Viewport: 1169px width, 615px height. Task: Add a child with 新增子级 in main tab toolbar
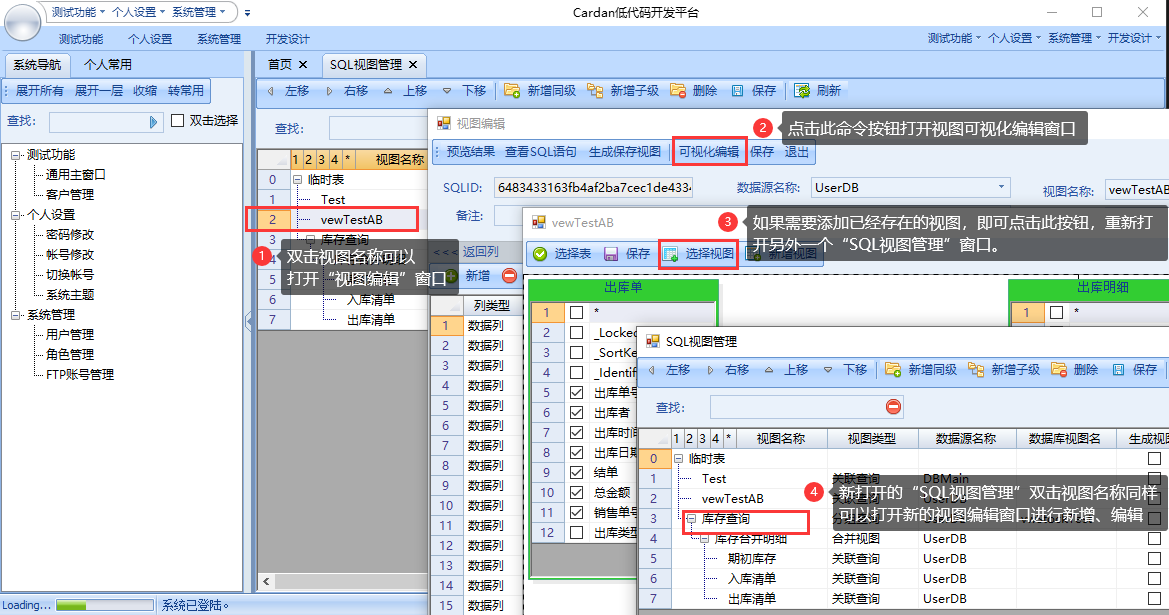623,91
